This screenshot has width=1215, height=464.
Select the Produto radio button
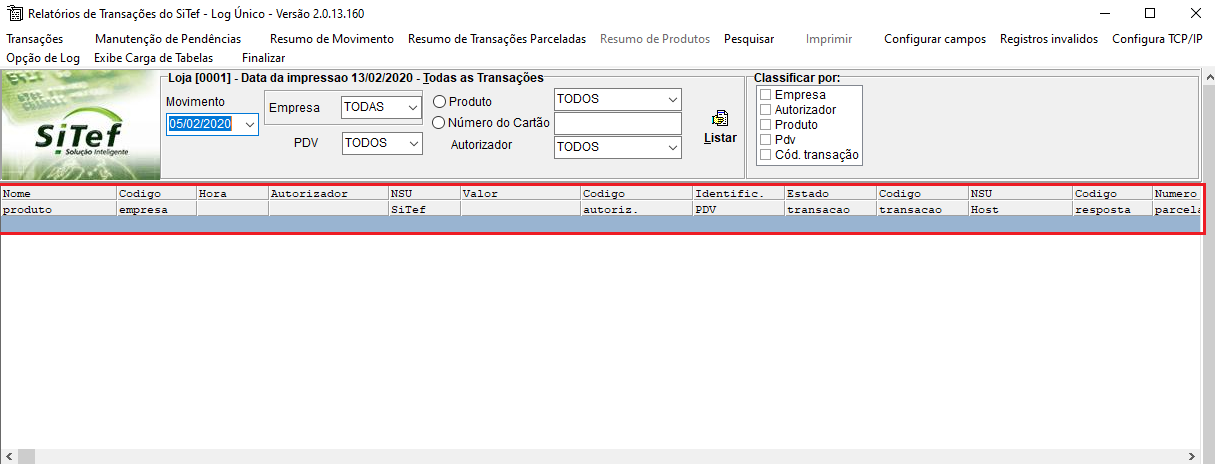pyautogui.click(x=439, y=102)
